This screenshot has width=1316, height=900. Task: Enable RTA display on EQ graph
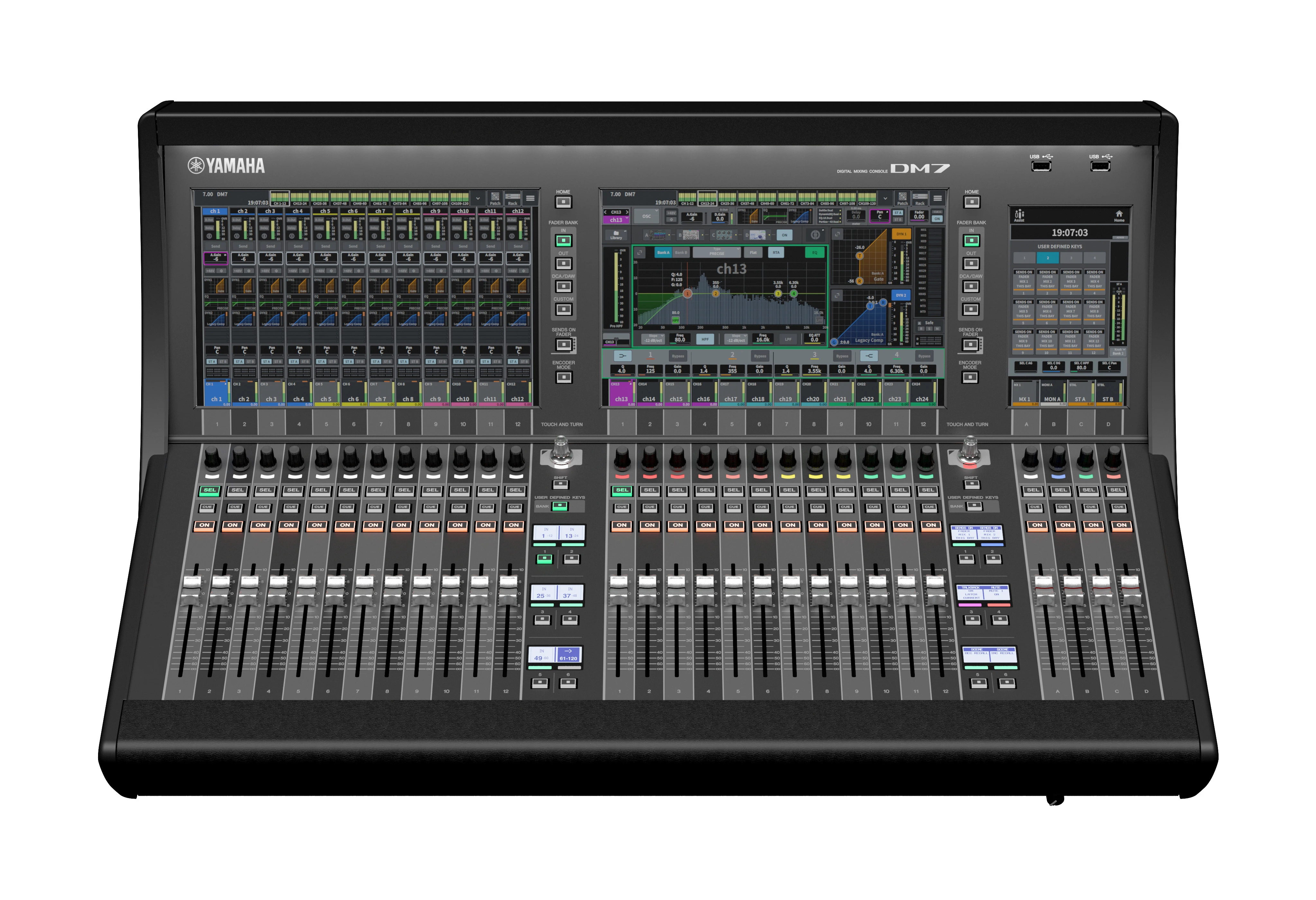[776, 253]
